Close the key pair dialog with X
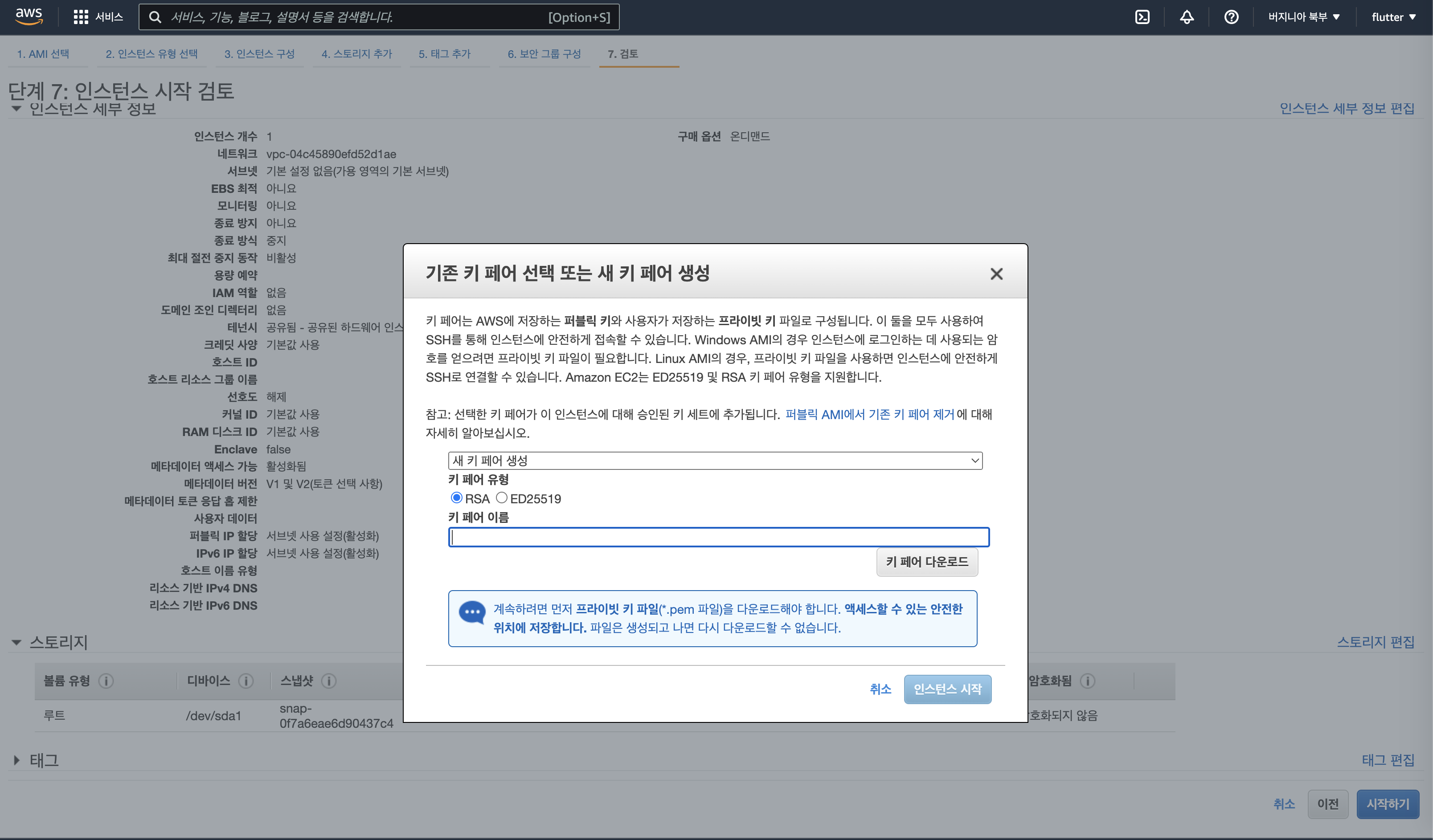Viewport: 1433px width, 840px height. tap(996, 274)
